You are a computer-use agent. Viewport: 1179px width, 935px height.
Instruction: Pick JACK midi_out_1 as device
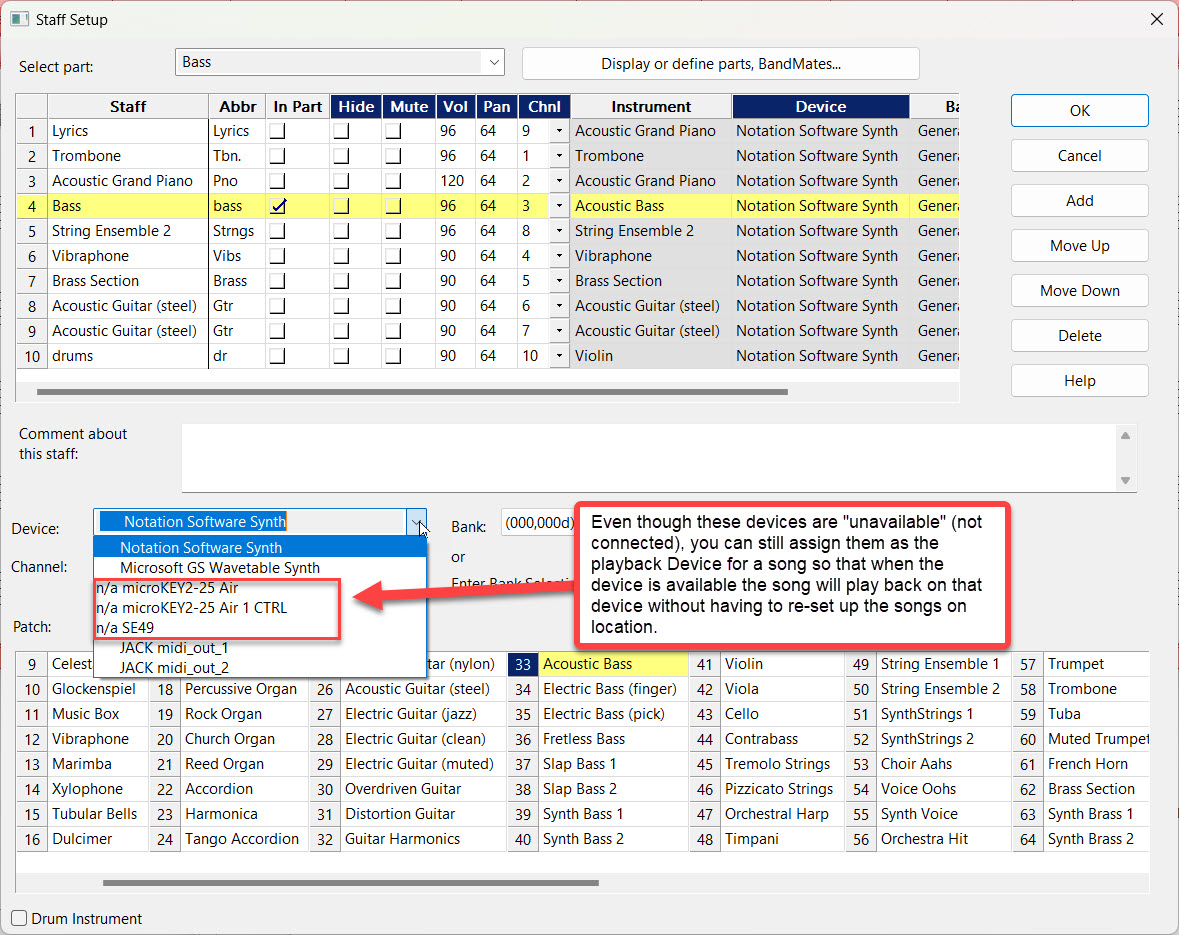174,648
